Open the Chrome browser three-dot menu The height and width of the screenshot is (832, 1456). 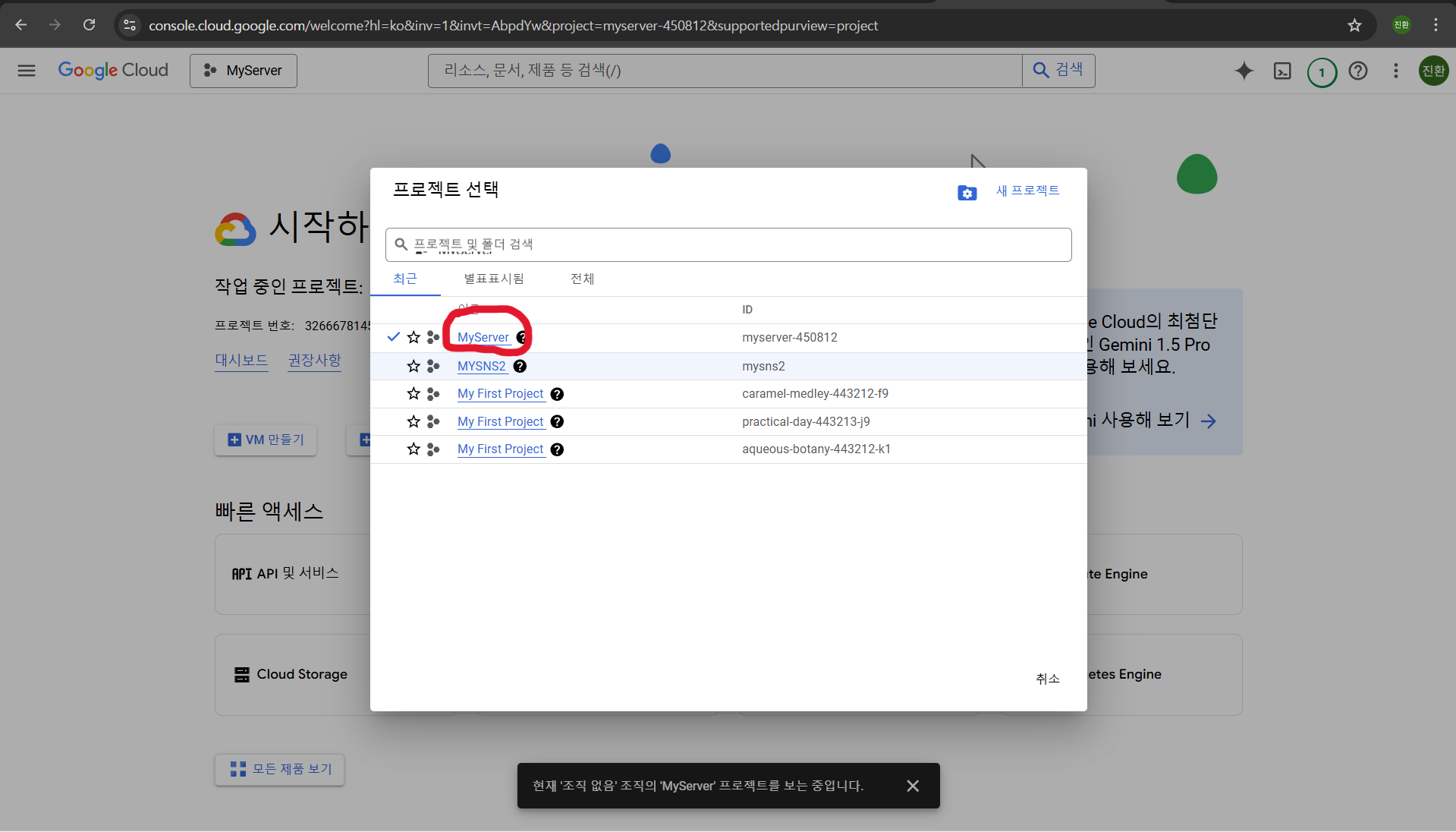tap(1436, 25)
